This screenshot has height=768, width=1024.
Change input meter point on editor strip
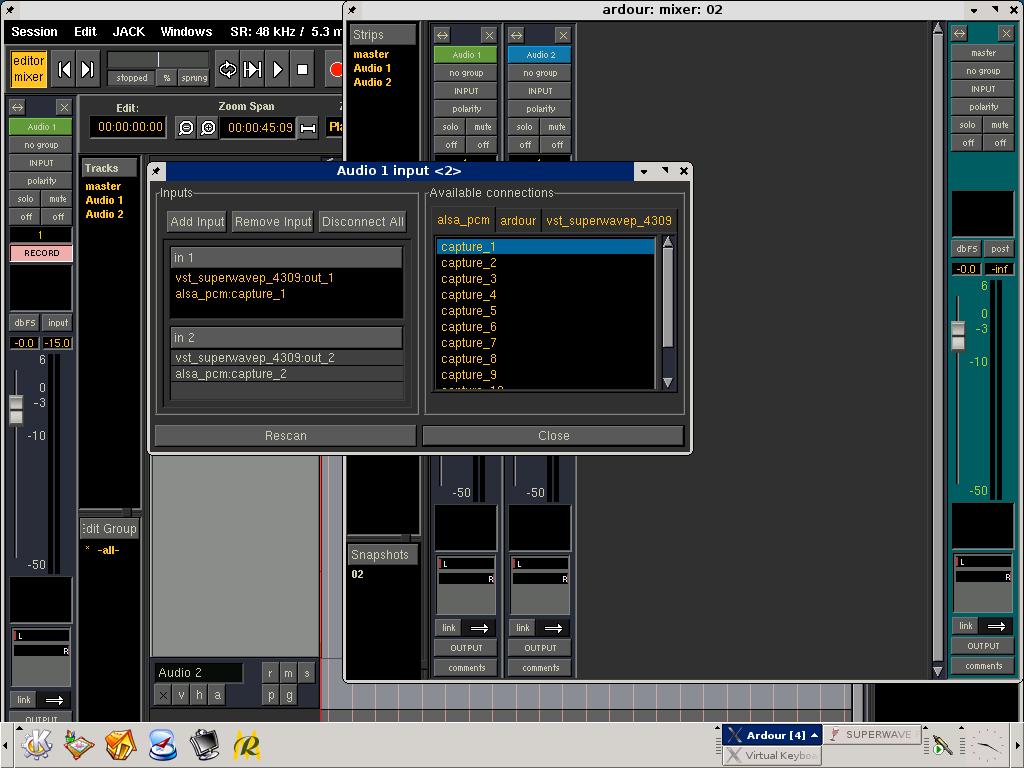pyautogui.click(x=57, y=323)
